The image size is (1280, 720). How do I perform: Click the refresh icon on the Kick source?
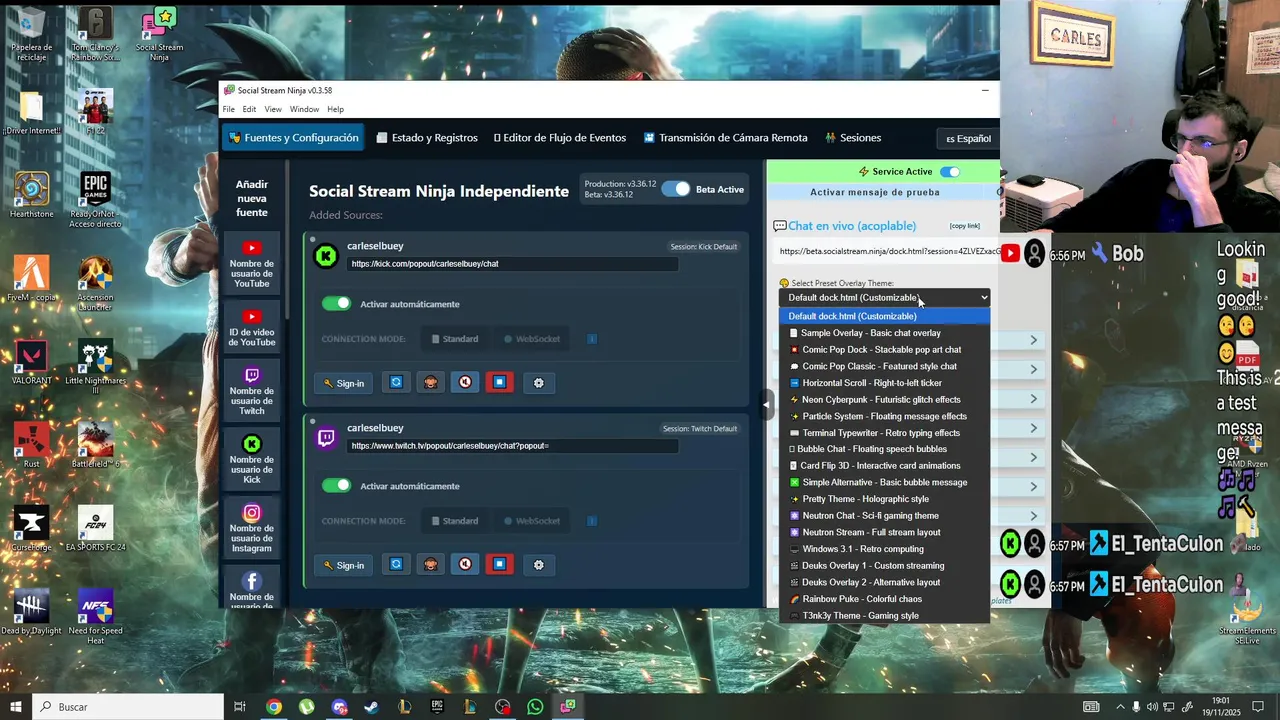(x=396, y=382)
